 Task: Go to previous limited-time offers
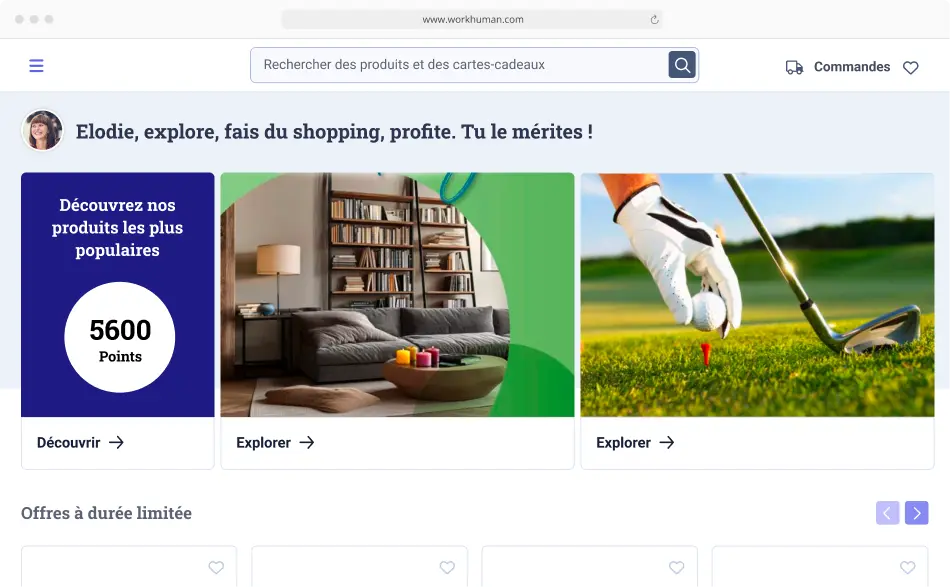[x=888, y=513]
